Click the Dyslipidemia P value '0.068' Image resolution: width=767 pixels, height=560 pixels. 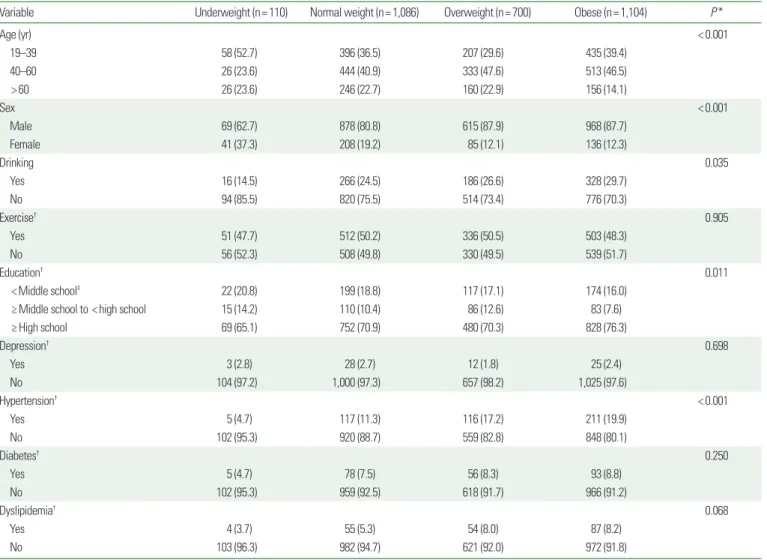tap(717, 511)
